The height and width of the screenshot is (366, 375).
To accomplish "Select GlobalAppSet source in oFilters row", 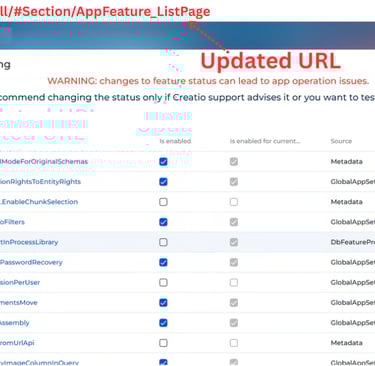I will (353, 222).
